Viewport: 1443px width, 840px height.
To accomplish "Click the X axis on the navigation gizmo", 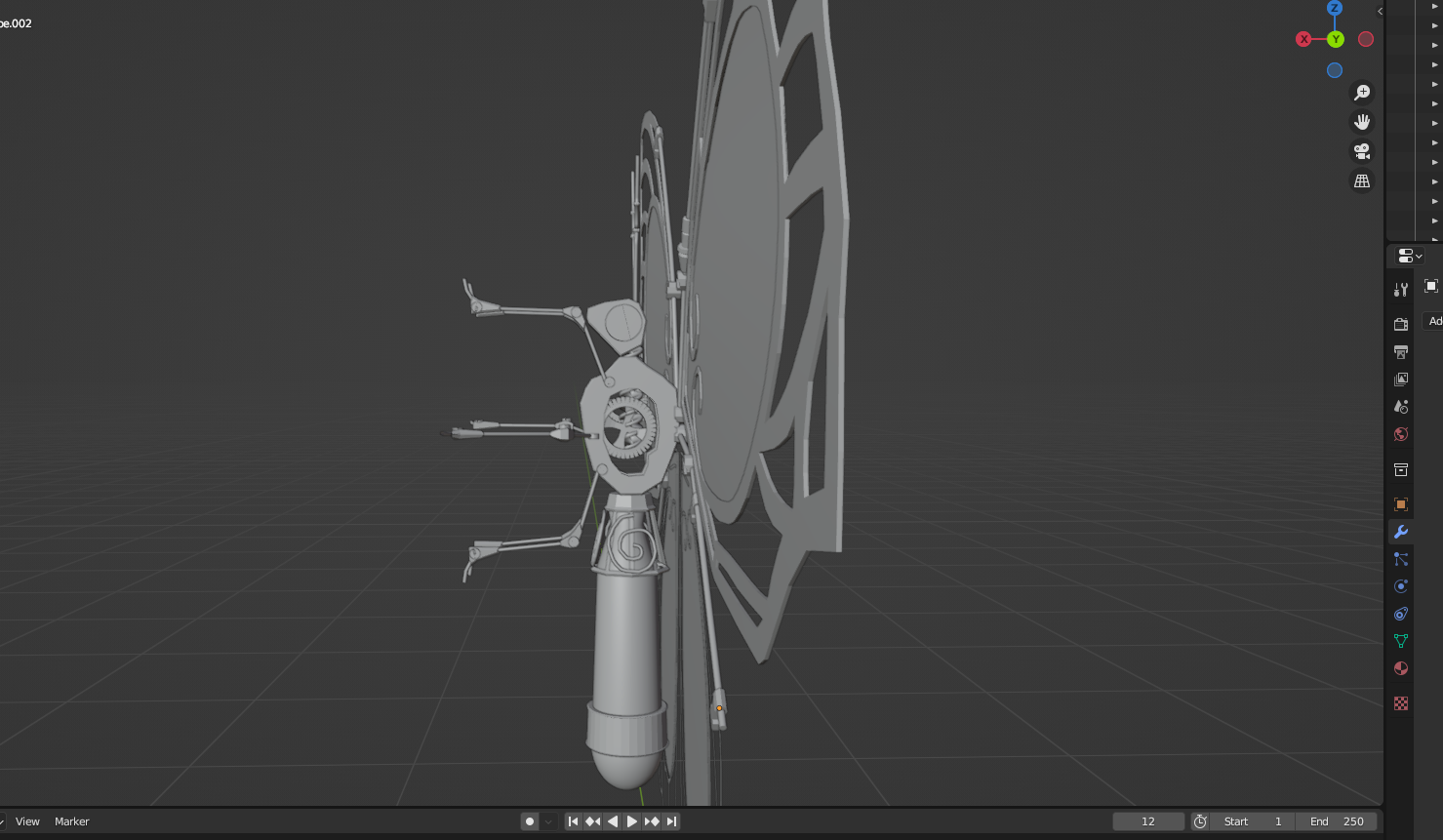I will pos(1303,39).
